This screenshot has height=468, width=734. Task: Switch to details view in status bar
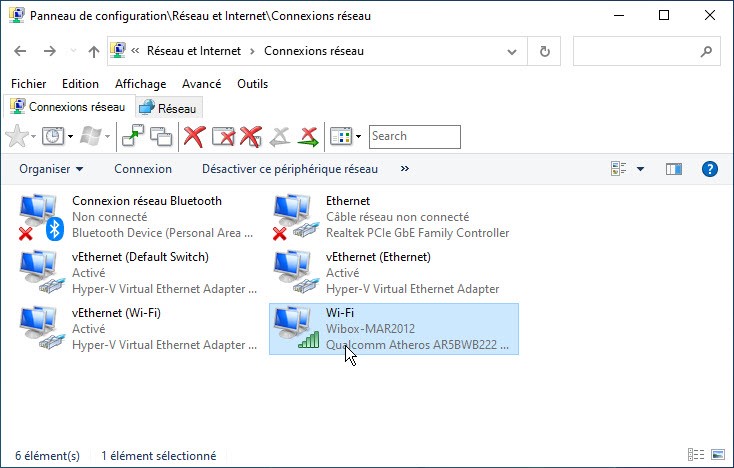(696, 454)
